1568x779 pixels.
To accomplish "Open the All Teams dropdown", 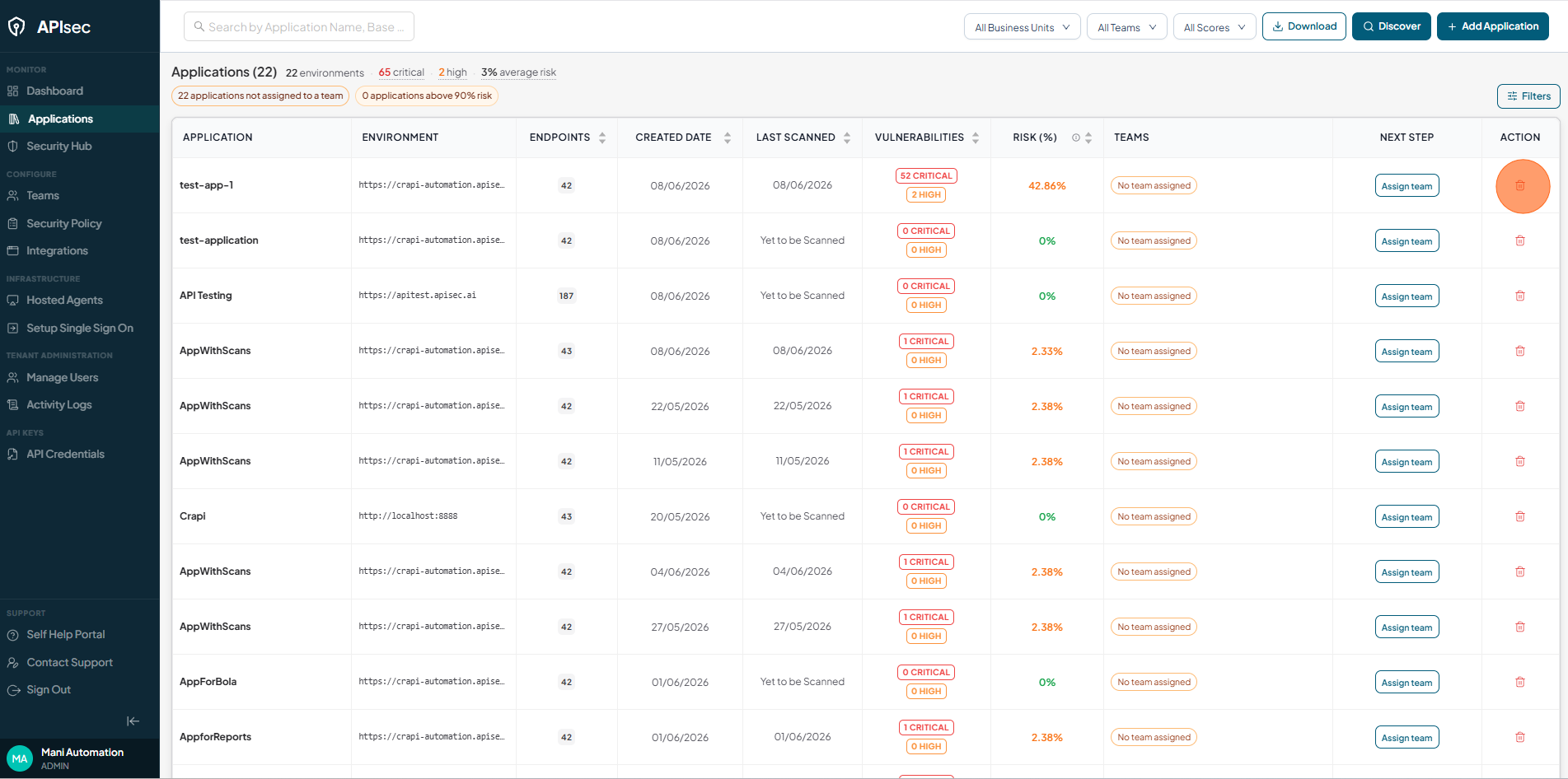I will pyautogui.click(x=1127, y=27).
